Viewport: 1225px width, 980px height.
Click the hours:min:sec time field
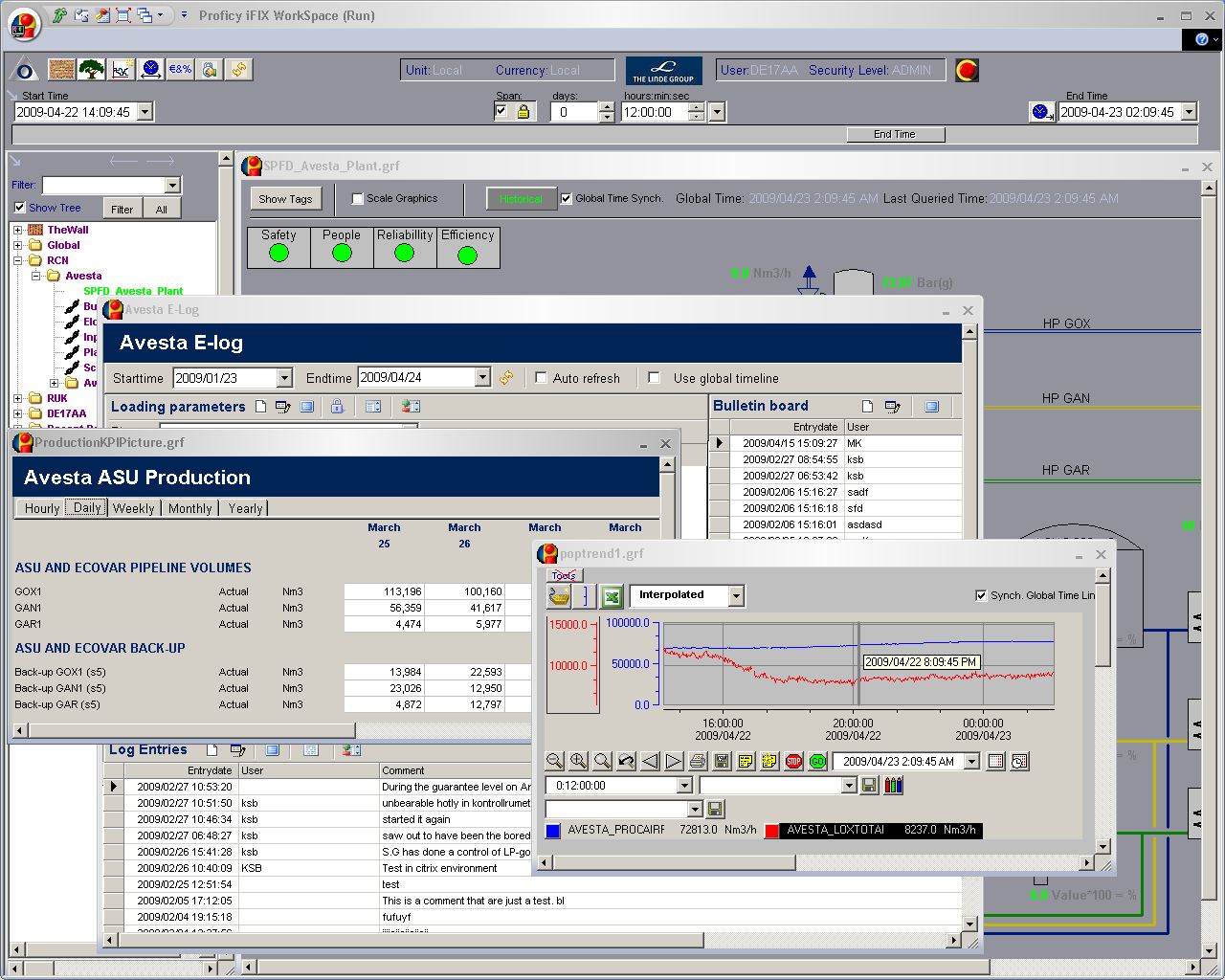pyautogui.click(x=655, y=112)
